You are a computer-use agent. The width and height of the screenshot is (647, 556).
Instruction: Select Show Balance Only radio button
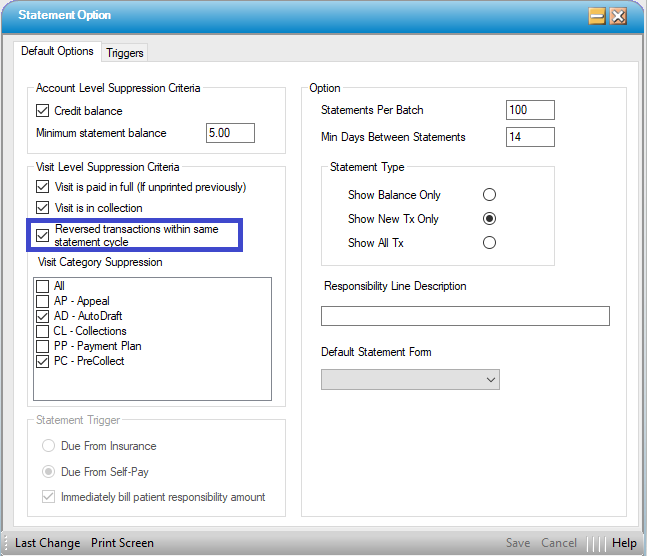489,195
